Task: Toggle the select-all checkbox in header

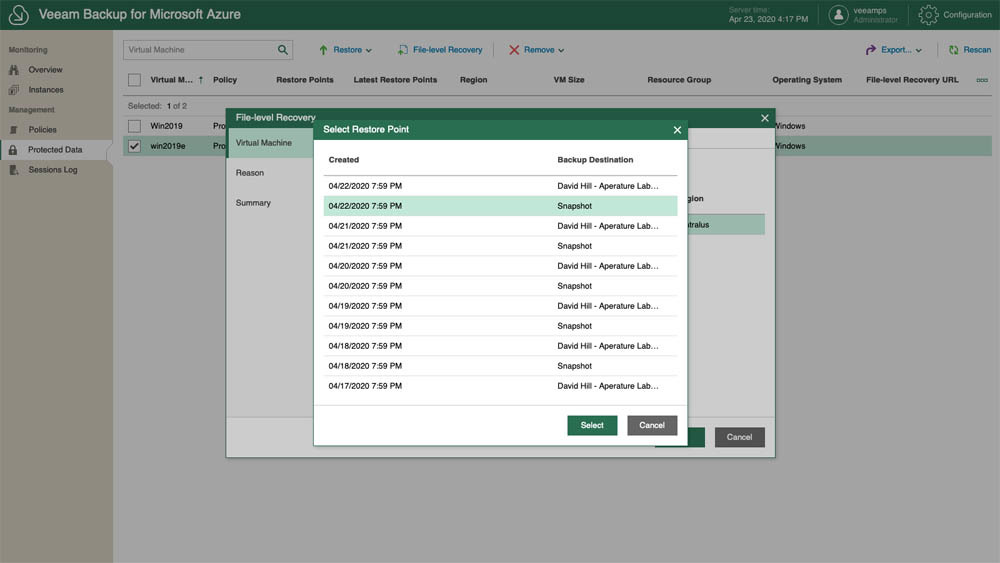Action: (x=134, y=80)
